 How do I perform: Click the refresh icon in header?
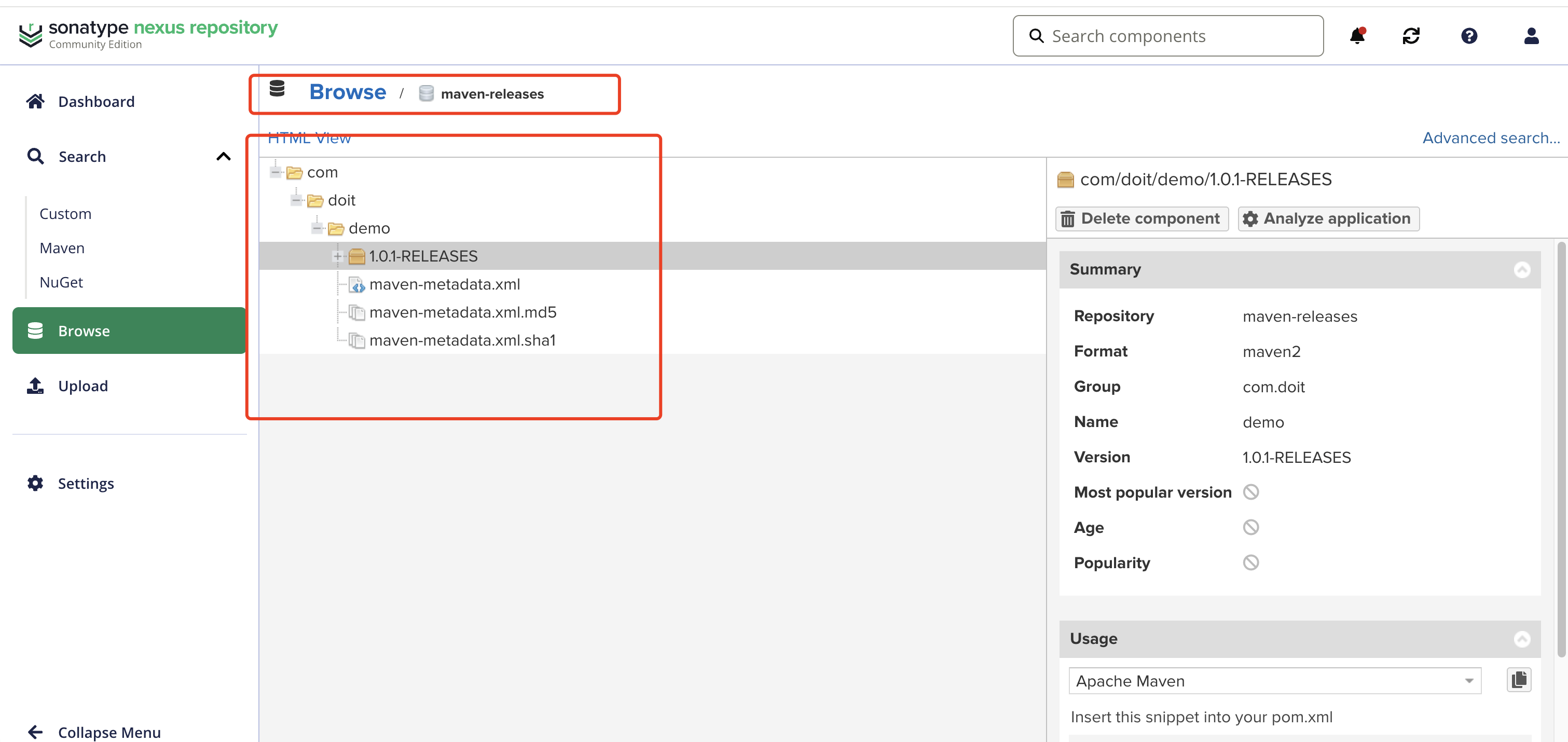[x=1410, y=36]
